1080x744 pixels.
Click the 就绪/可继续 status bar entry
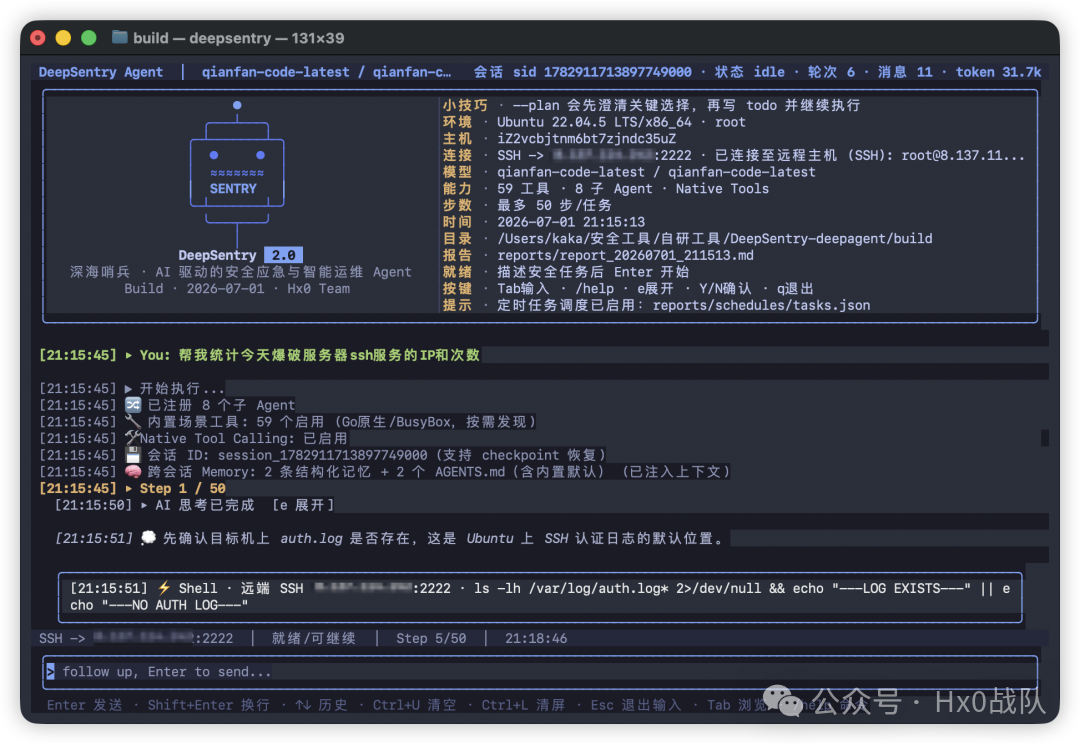tap(313, 639)
